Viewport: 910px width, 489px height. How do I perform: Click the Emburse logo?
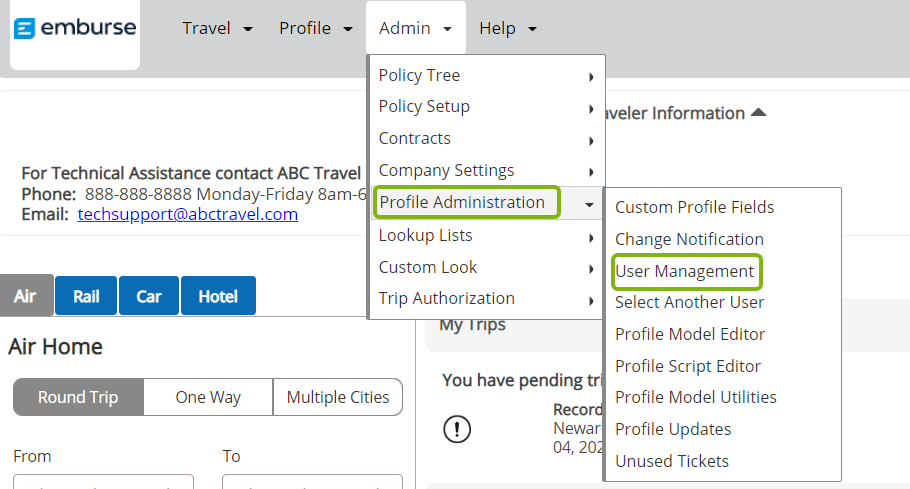click(75, 28)
